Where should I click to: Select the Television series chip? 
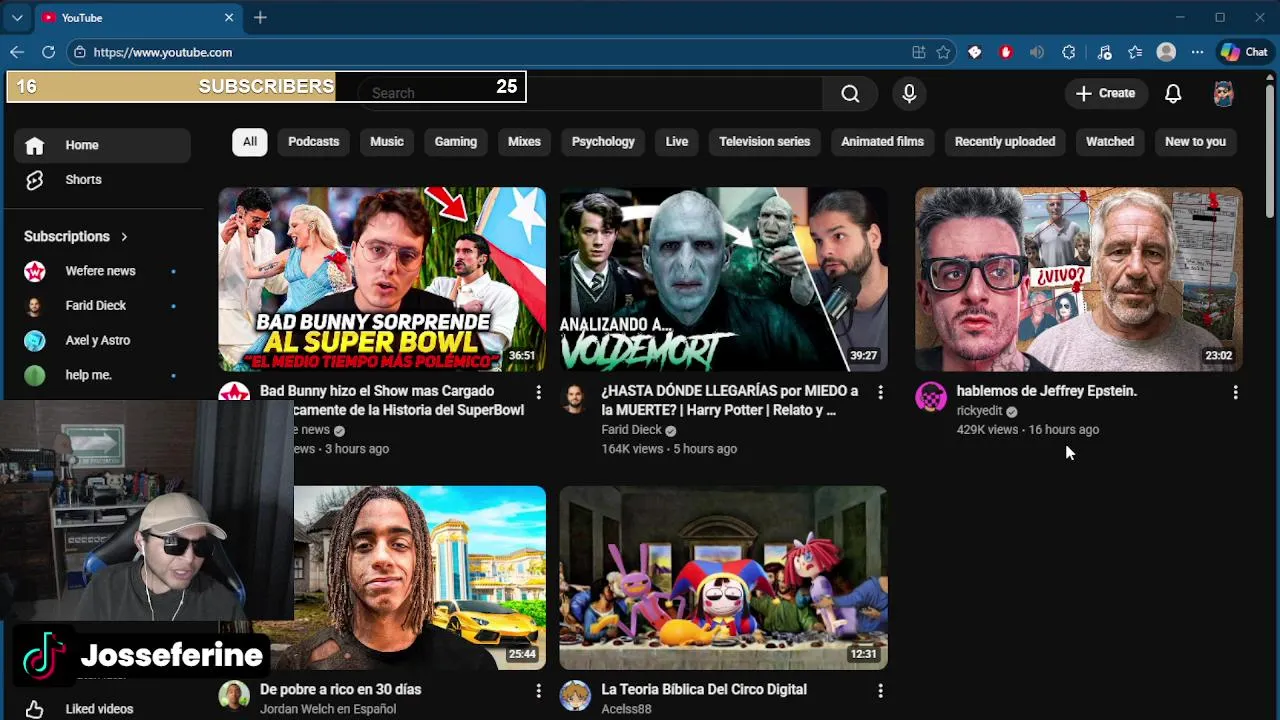tap(764, 142)
